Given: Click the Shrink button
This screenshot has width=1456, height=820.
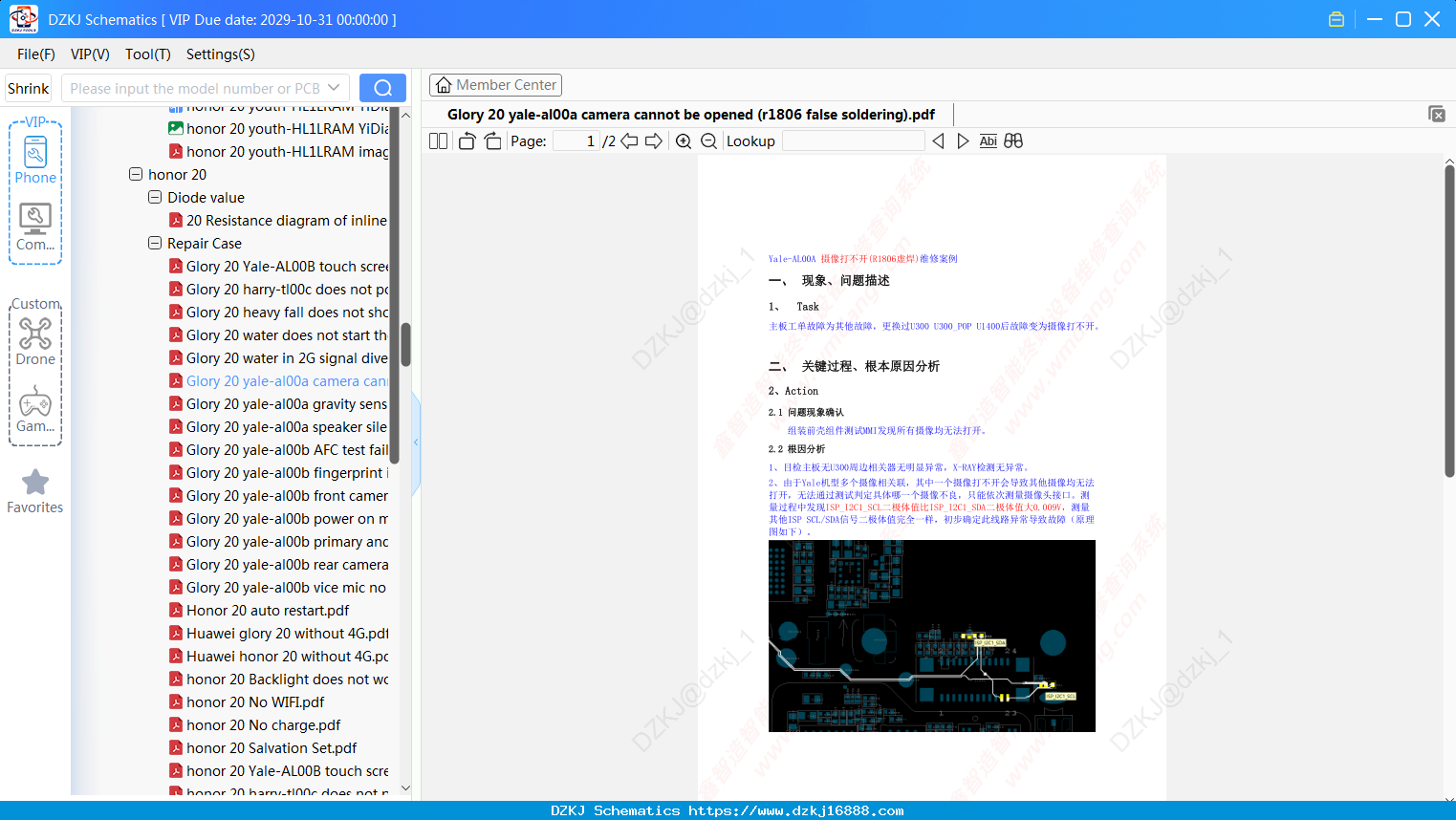Looking at the screenshot, I should click(29, 89).
